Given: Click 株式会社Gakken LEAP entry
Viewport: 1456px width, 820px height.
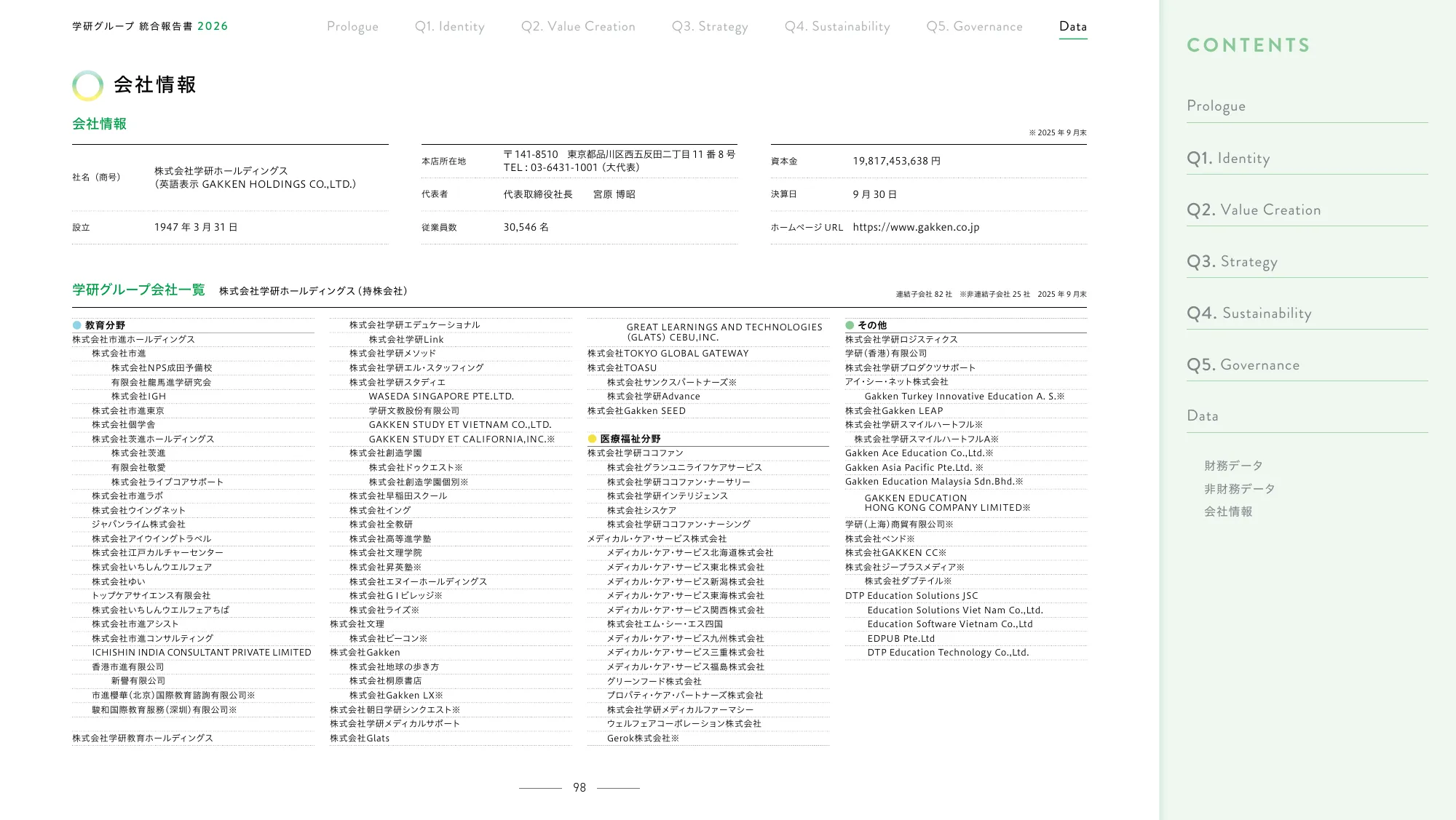Looking at the screenshot, I should (x=894, y=411).
